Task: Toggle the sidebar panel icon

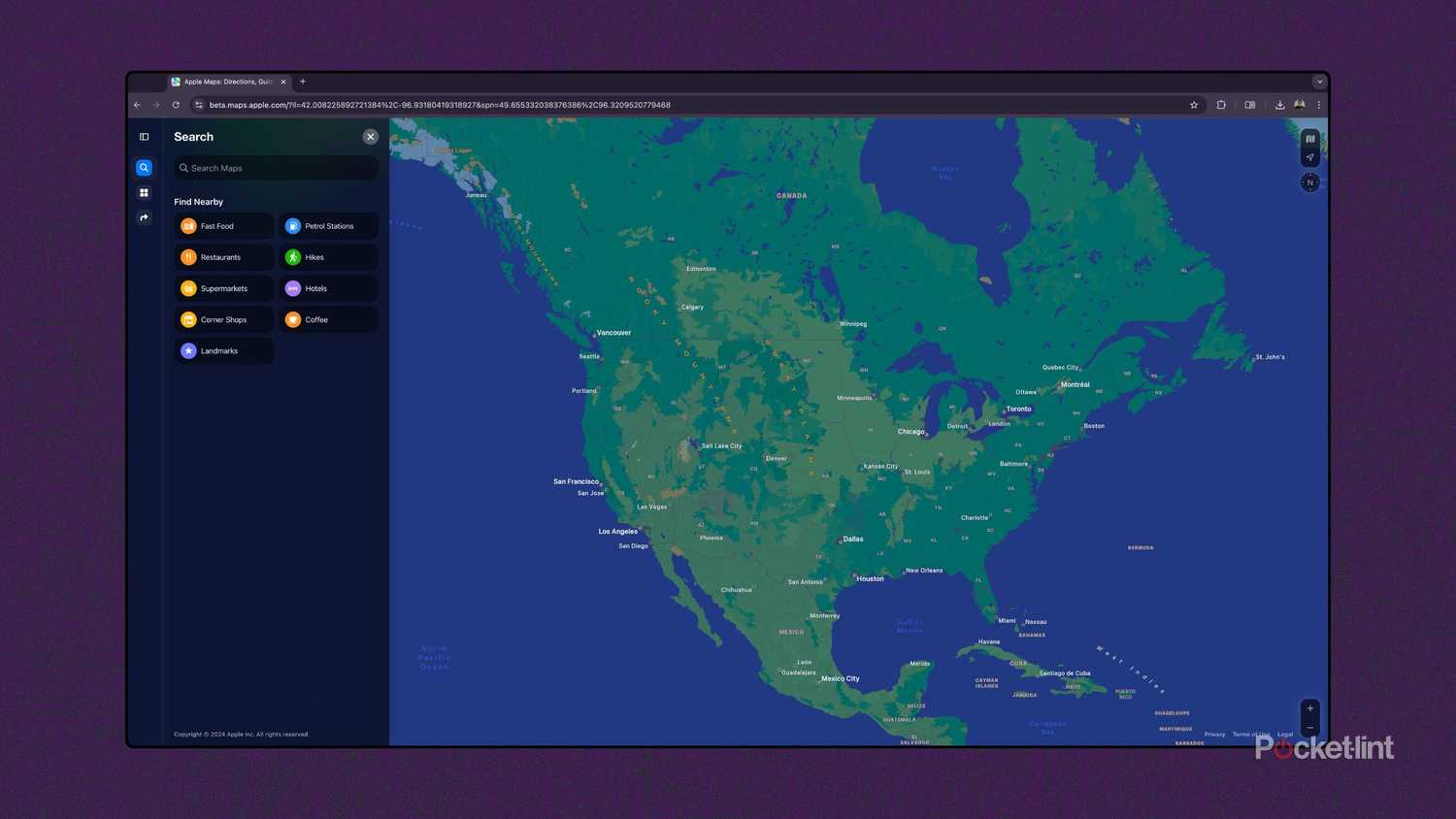Action: point(144,137)
